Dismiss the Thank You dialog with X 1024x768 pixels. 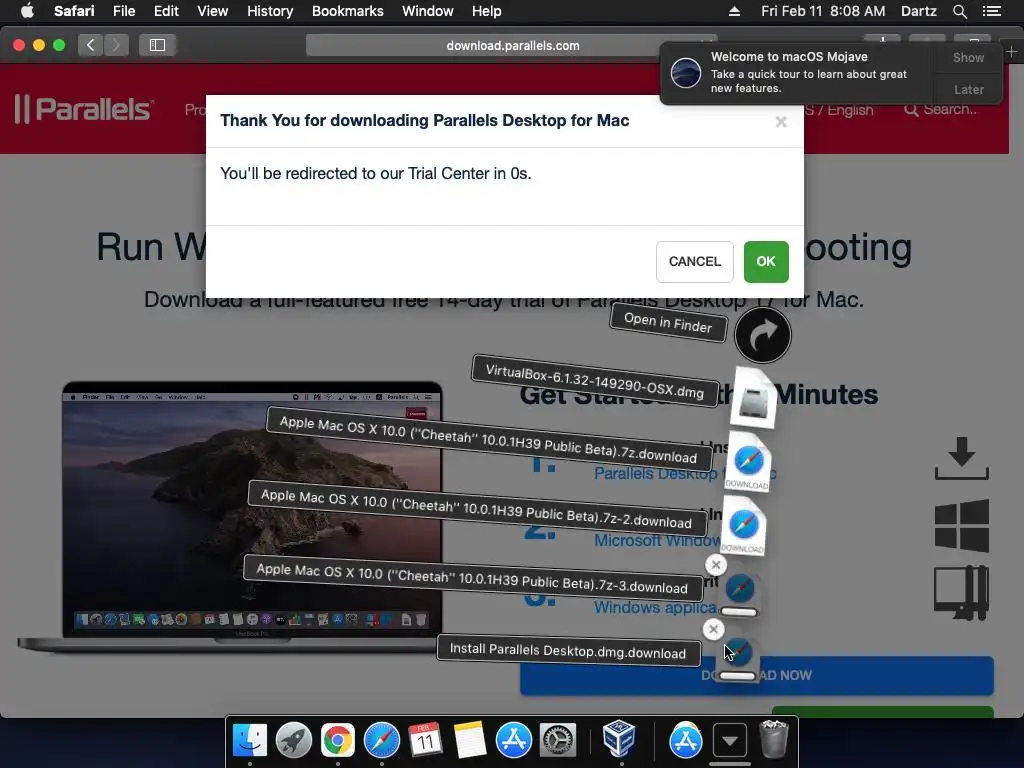(780, 122)
